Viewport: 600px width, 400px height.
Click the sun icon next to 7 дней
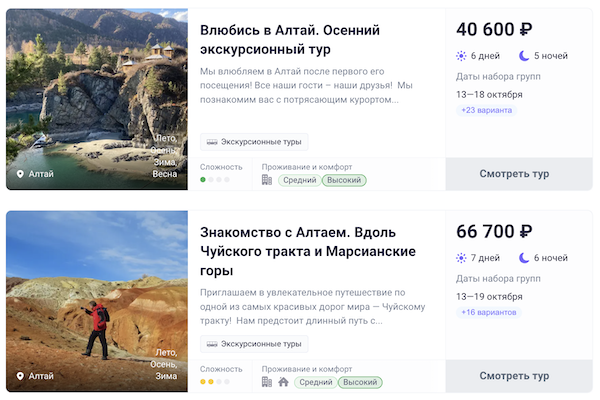pyautogui.click(x=462, y=258)
